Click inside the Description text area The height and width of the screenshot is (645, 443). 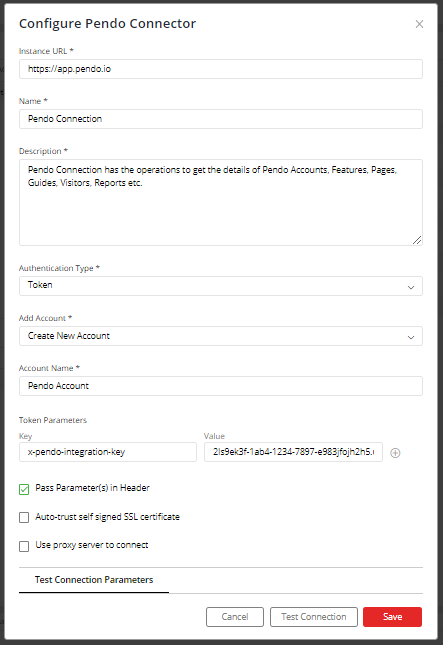(221, 202)
